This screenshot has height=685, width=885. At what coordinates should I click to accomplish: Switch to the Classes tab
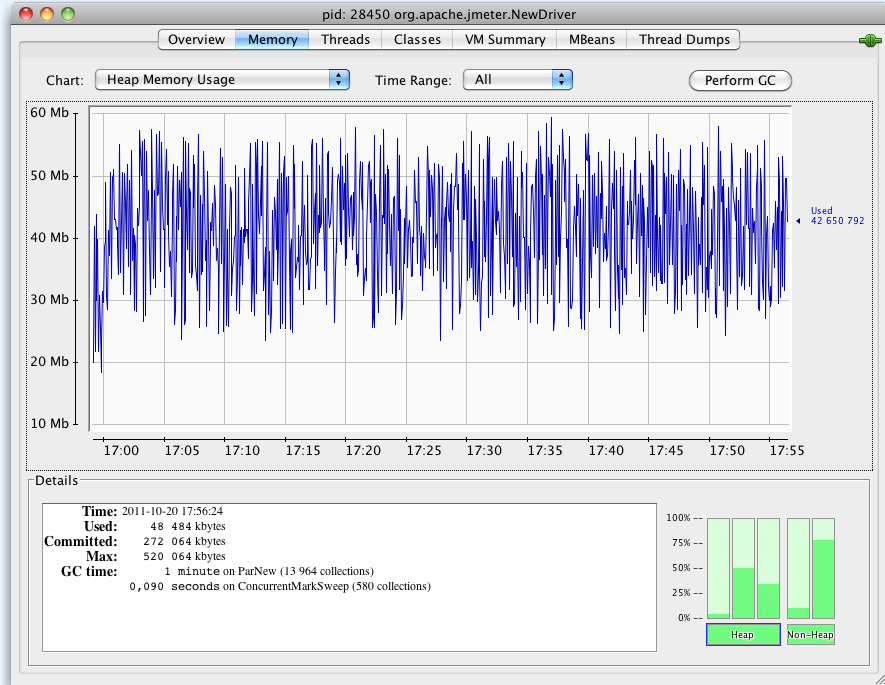click(416, 40)
